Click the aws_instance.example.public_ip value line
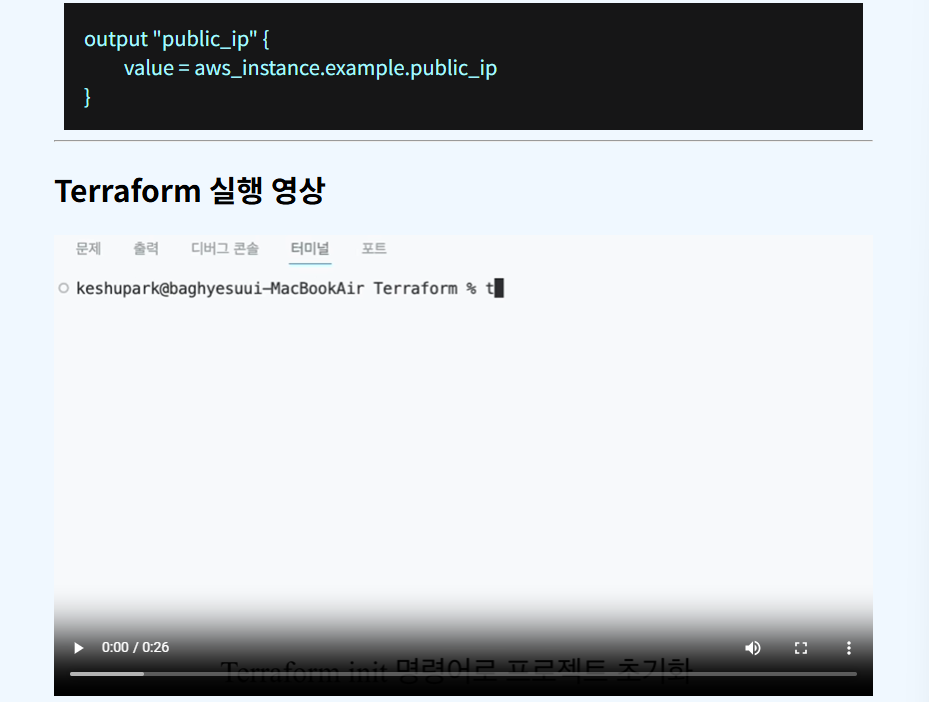 310,68
